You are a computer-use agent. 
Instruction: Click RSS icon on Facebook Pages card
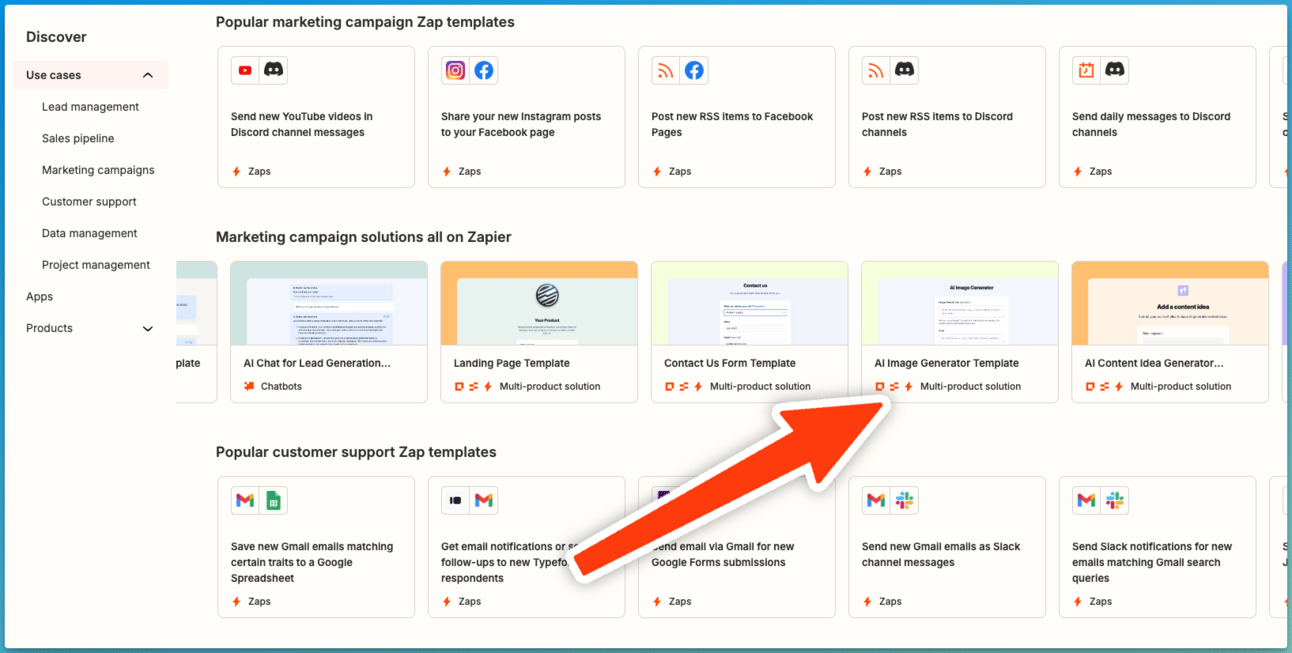click(665, 70)
